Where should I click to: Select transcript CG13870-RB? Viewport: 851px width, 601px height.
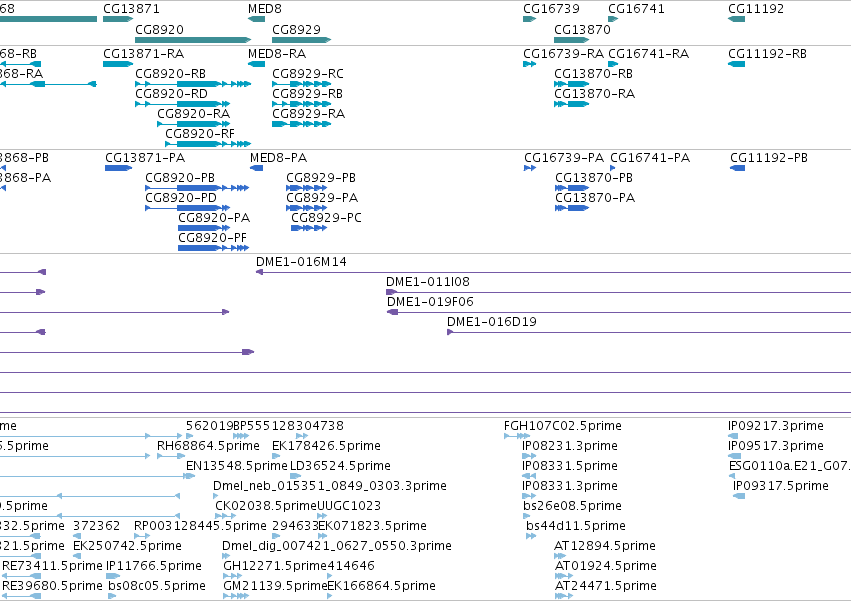(594, 74)
